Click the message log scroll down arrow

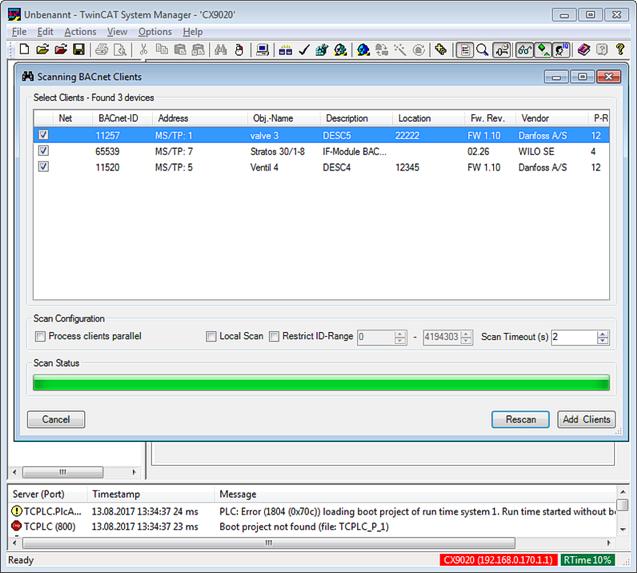coord(622,529)
